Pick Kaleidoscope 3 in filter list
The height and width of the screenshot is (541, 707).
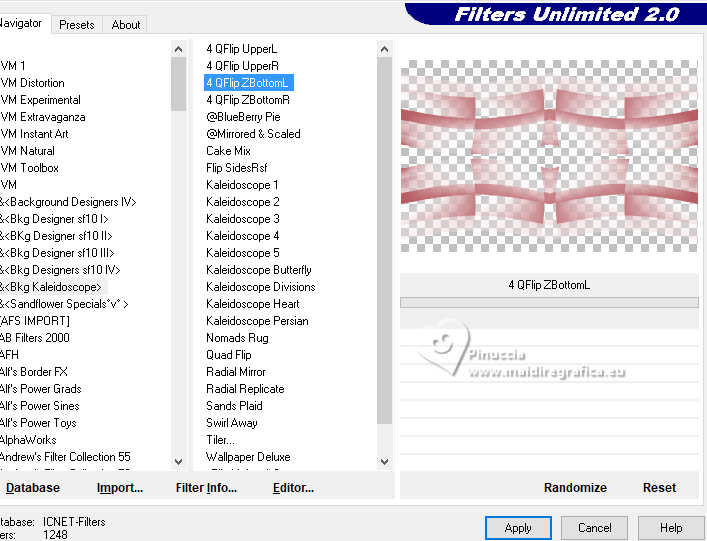coord(243,219)
